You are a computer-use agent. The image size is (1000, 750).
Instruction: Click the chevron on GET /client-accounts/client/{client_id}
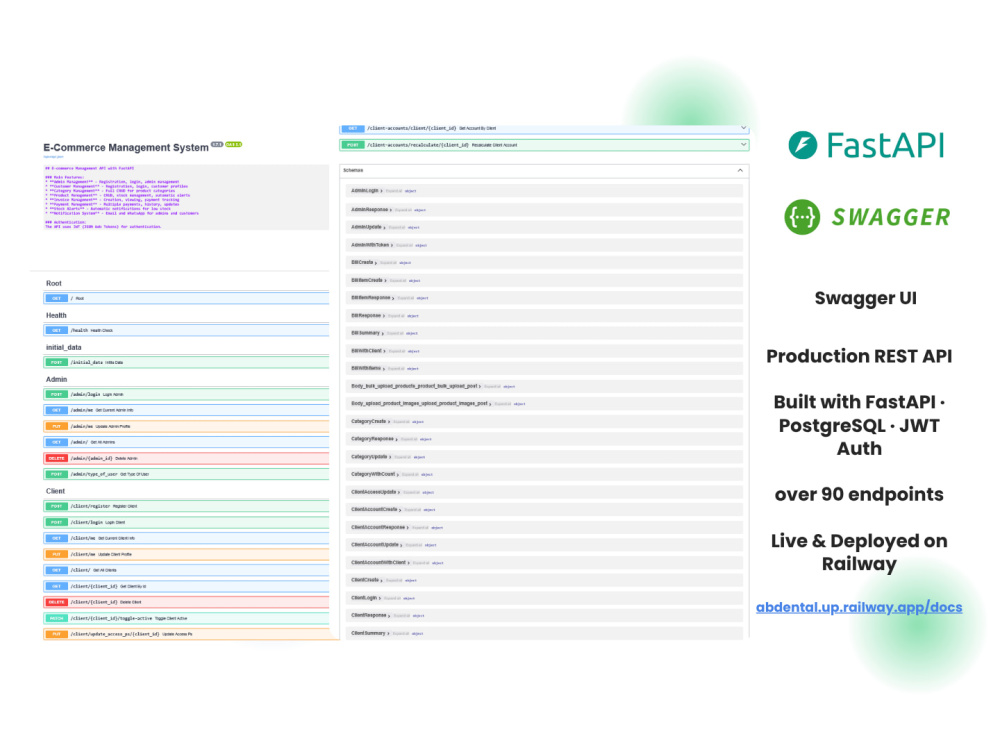tap(744, 128)
